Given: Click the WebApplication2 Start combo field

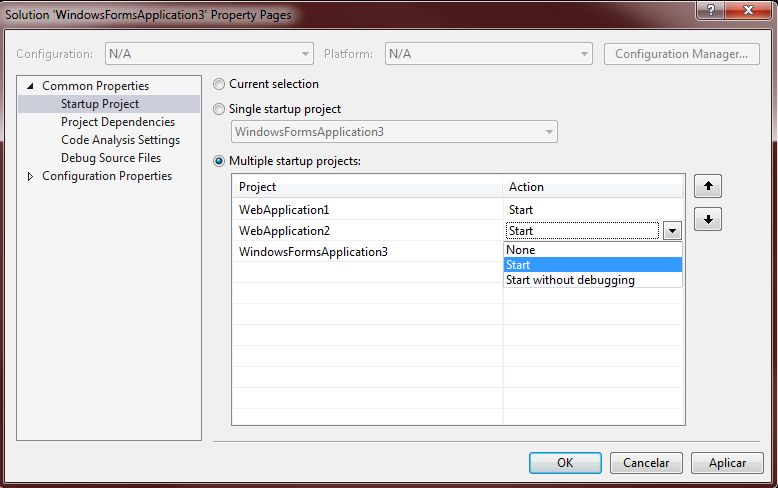Looking at the screenshot, I should click(583, 231).
